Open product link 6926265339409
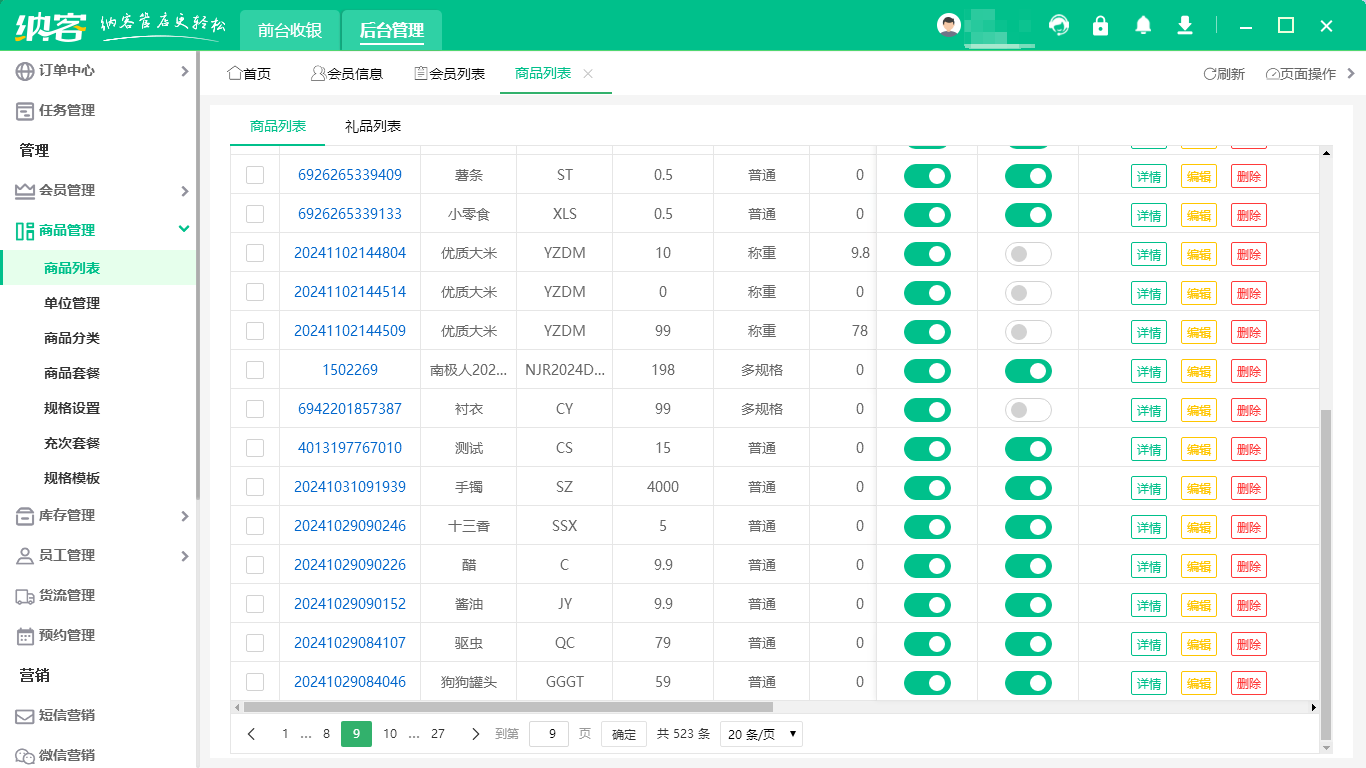The height and width of the screenshot is (768, 1366). pyautogui.click(x=350, y=175)
